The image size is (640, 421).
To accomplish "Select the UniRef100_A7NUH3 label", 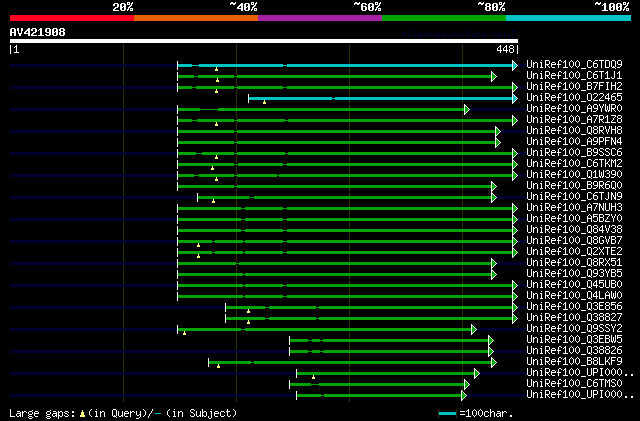I will click(x=574, y=208).
